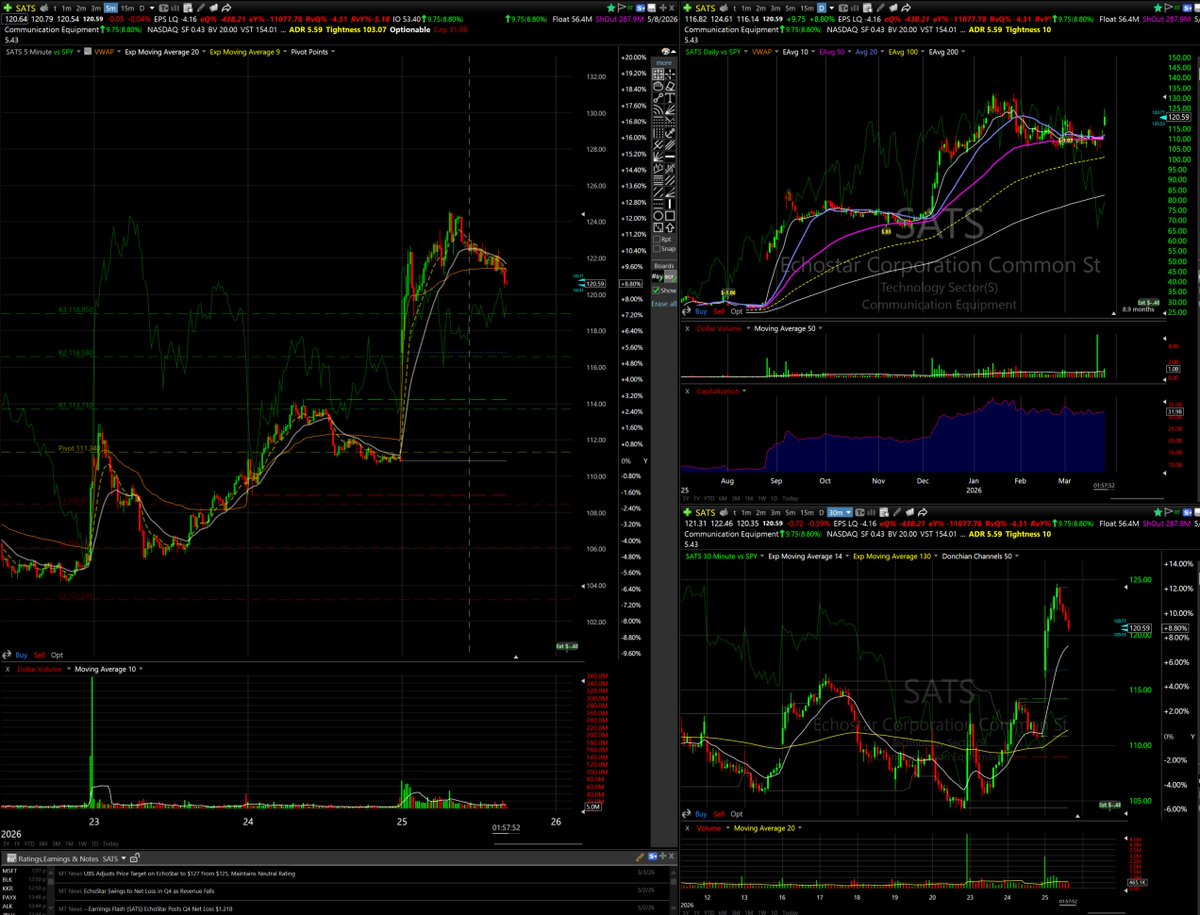Screen dimensions: 1200x915
Task: Switch 5-minute chart to 3m timeframe
Action: pos(96,8)
